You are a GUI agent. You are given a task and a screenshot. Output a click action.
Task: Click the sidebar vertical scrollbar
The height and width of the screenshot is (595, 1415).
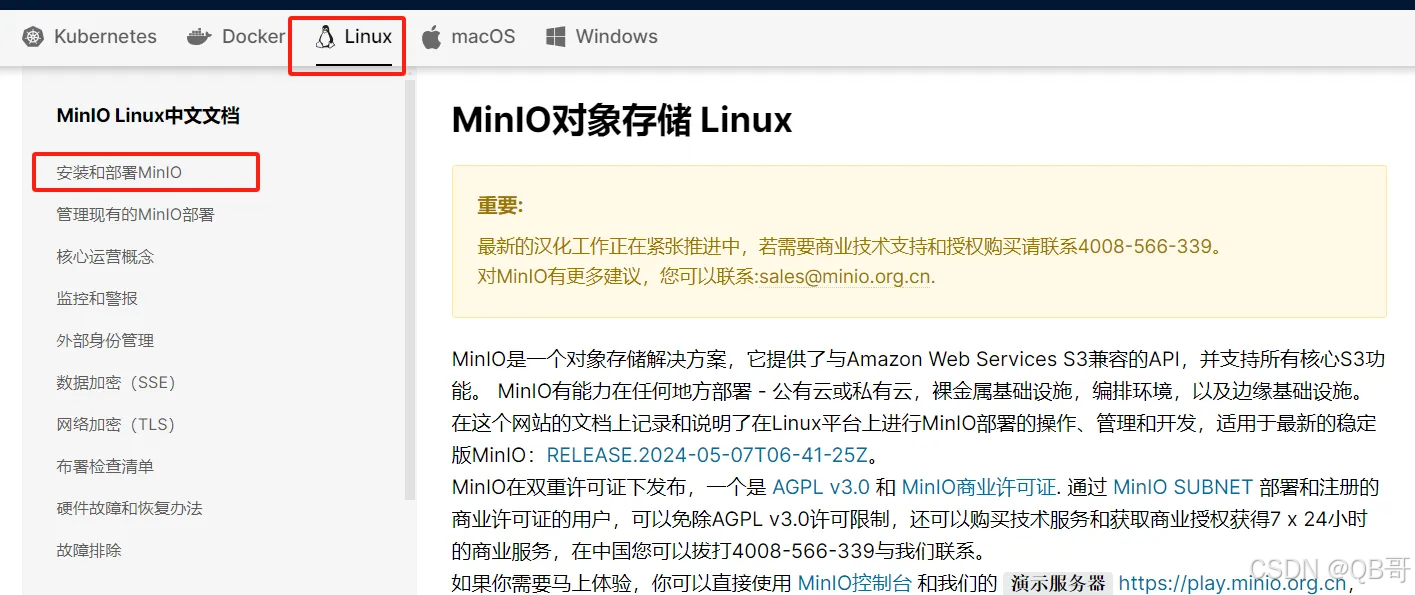tap(409, 290)
